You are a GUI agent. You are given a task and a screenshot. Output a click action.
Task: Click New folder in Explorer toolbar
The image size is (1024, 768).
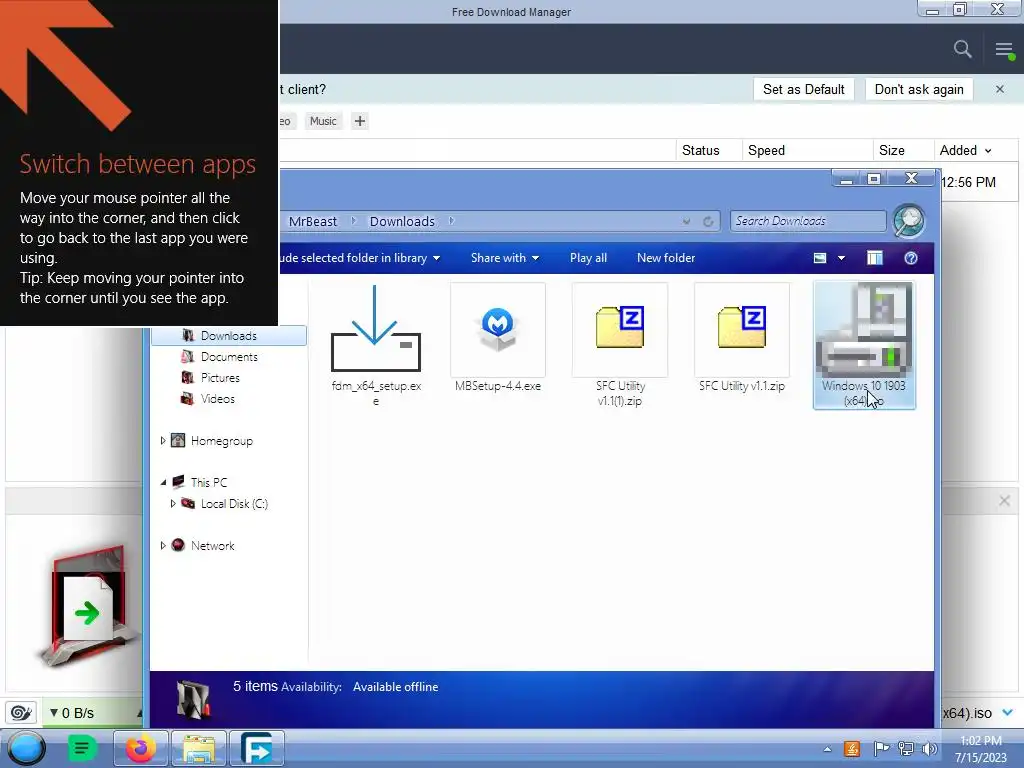pyautogui.click(x=666, y=258)
